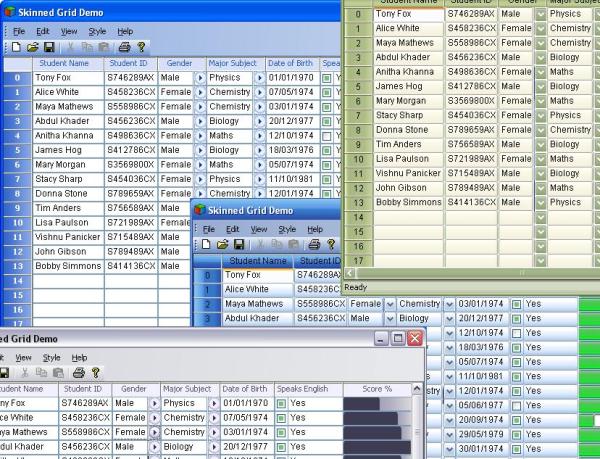Click Print icon in middle Skinned Grid window
Screen dimensions: 600x459
pyautogui.click(x=314, y=244)
